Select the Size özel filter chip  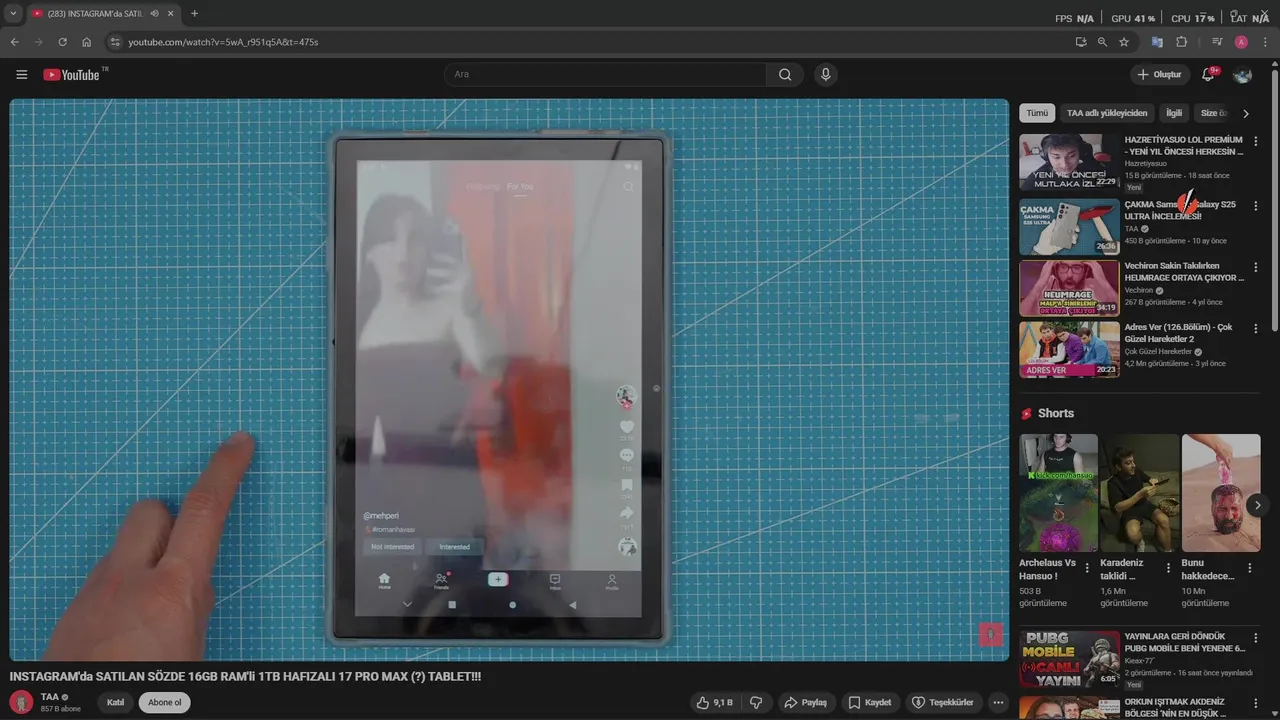tap(1213, 114)
